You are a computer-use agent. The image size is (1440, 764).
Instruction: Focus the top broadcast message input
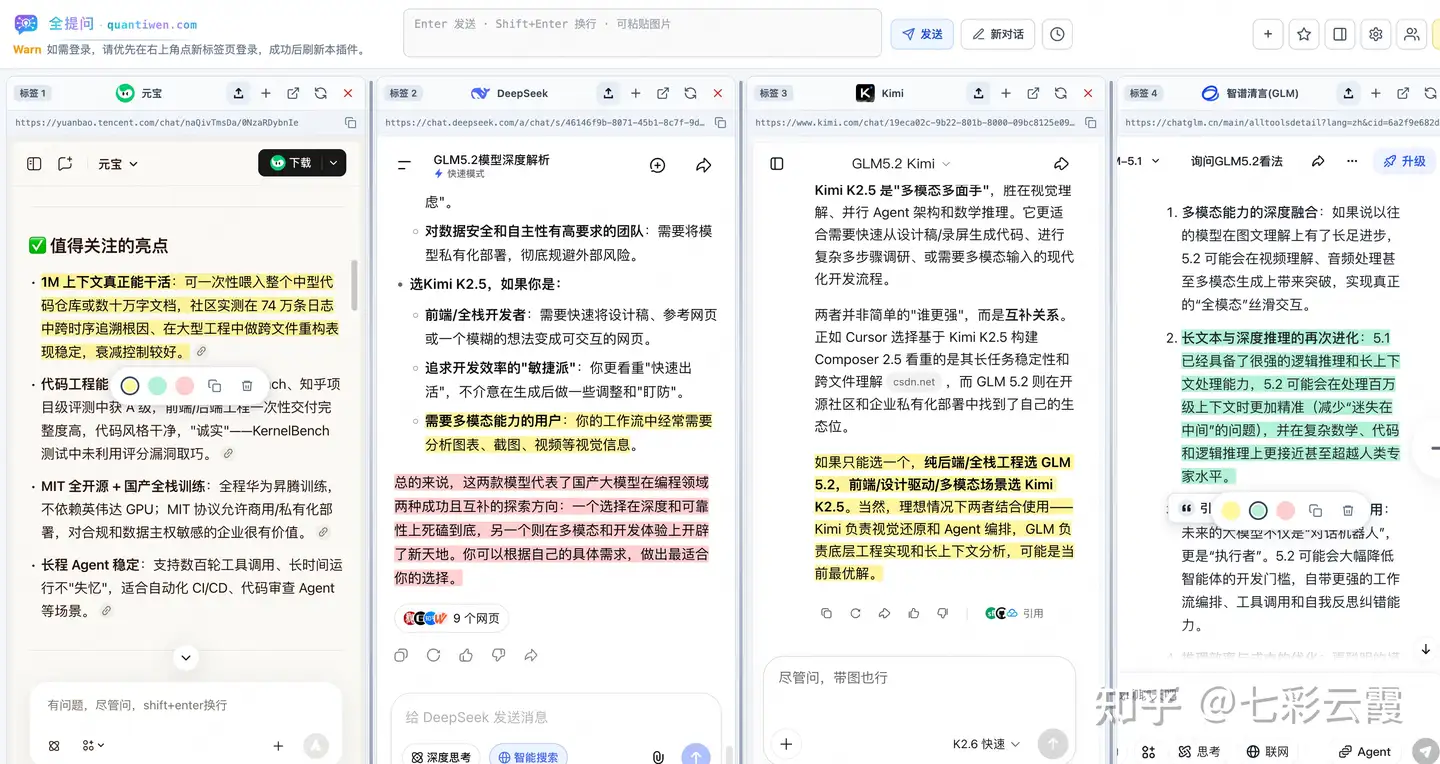pyautogui.click(x=642, y=33)
